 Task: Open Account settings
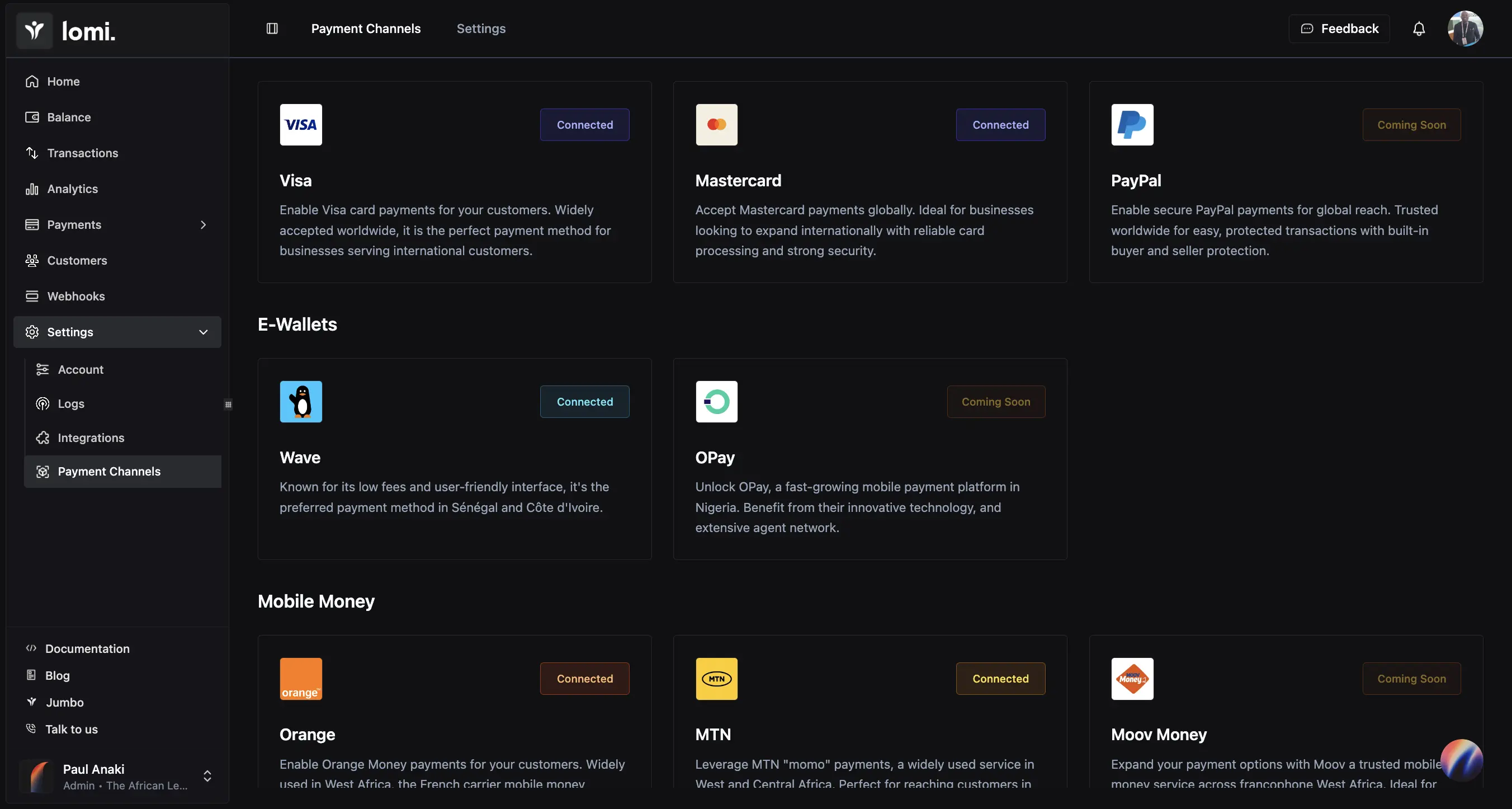point(122,369)
